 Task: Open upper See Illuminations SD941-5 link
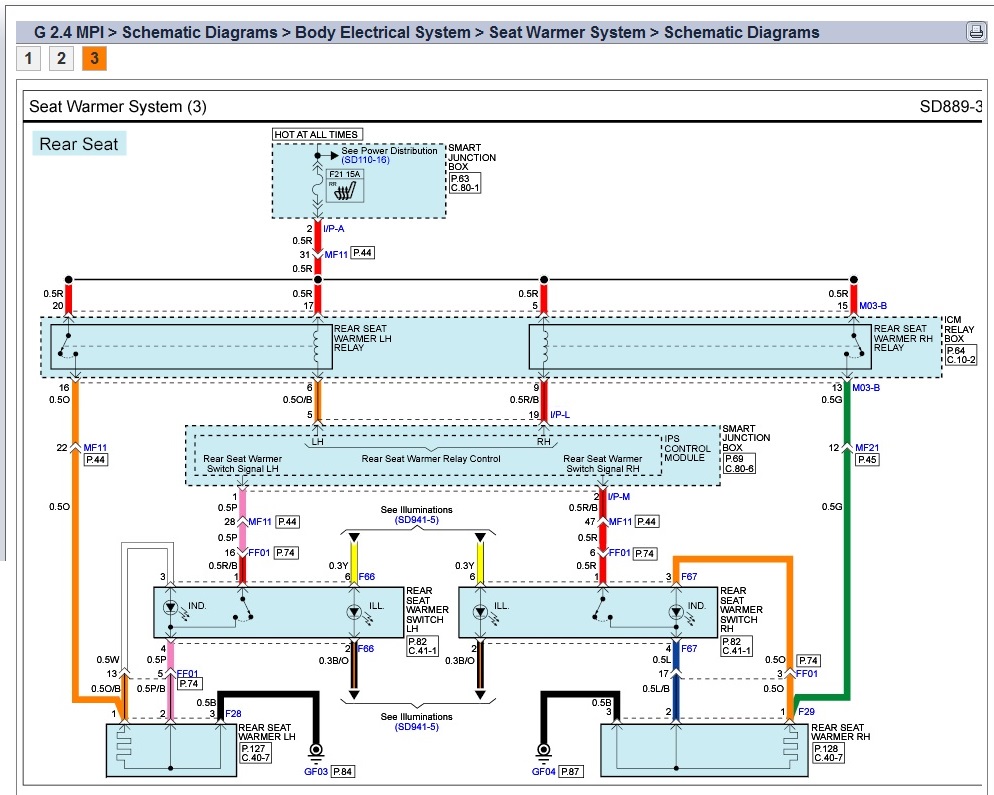(416, 520)
